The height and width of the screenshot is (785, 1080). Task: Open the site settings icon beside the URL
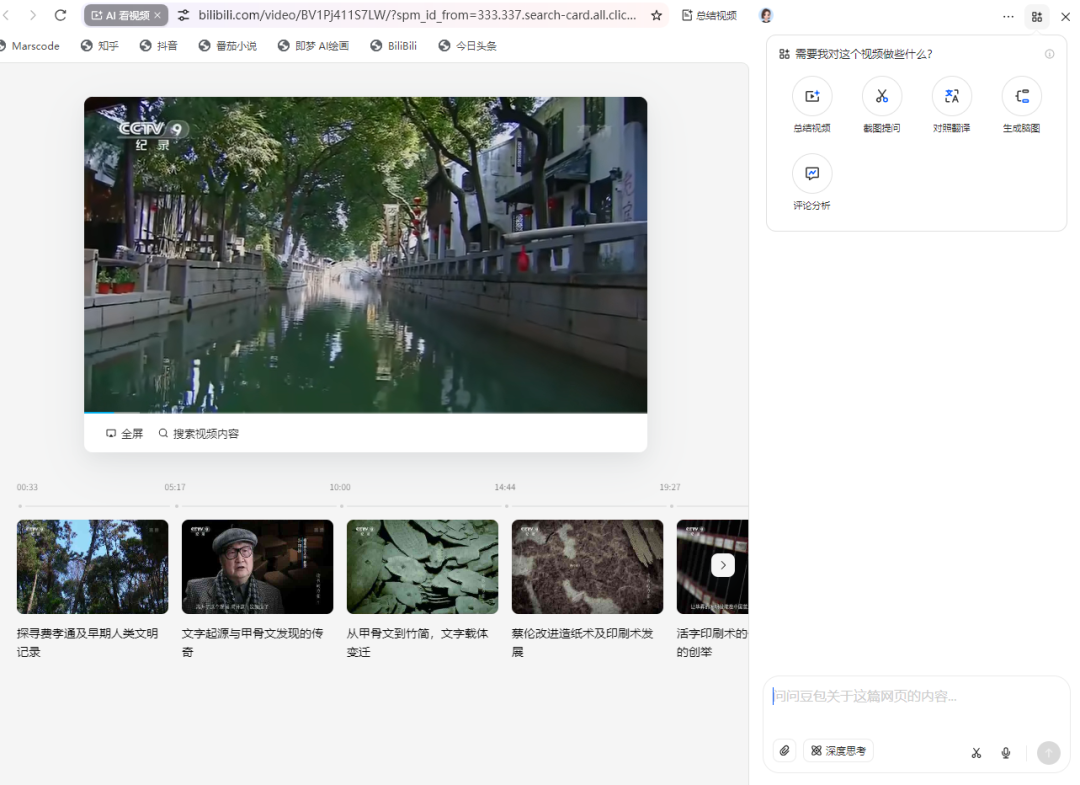(184, 16)
